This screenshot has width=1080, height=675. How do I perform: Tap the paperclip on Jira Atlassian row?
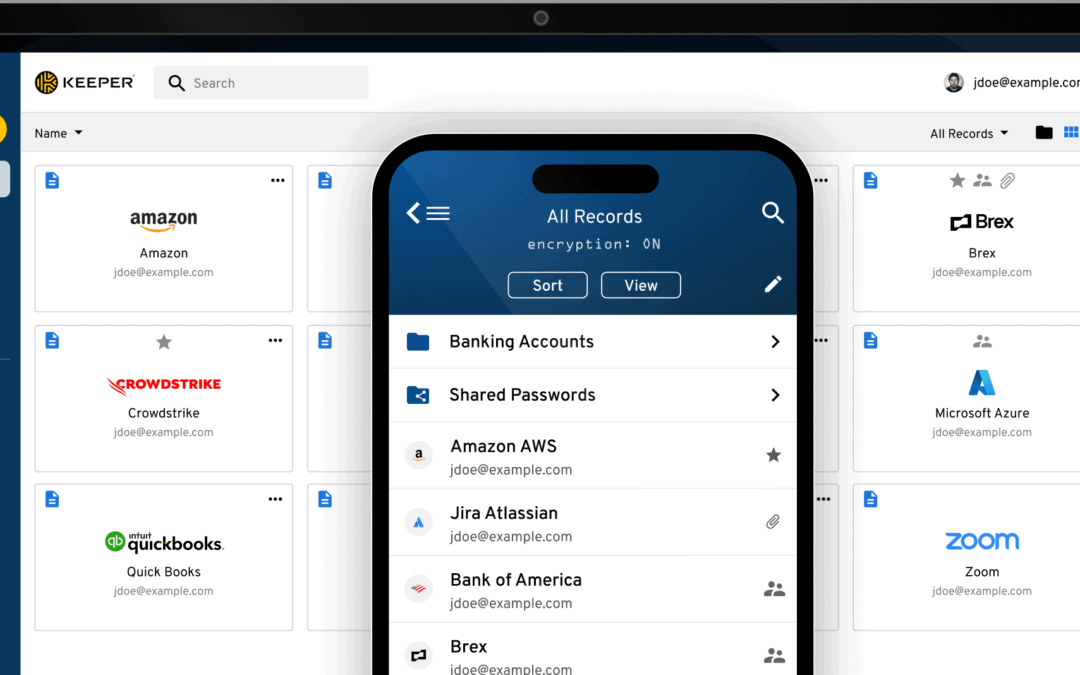point(773,522)
